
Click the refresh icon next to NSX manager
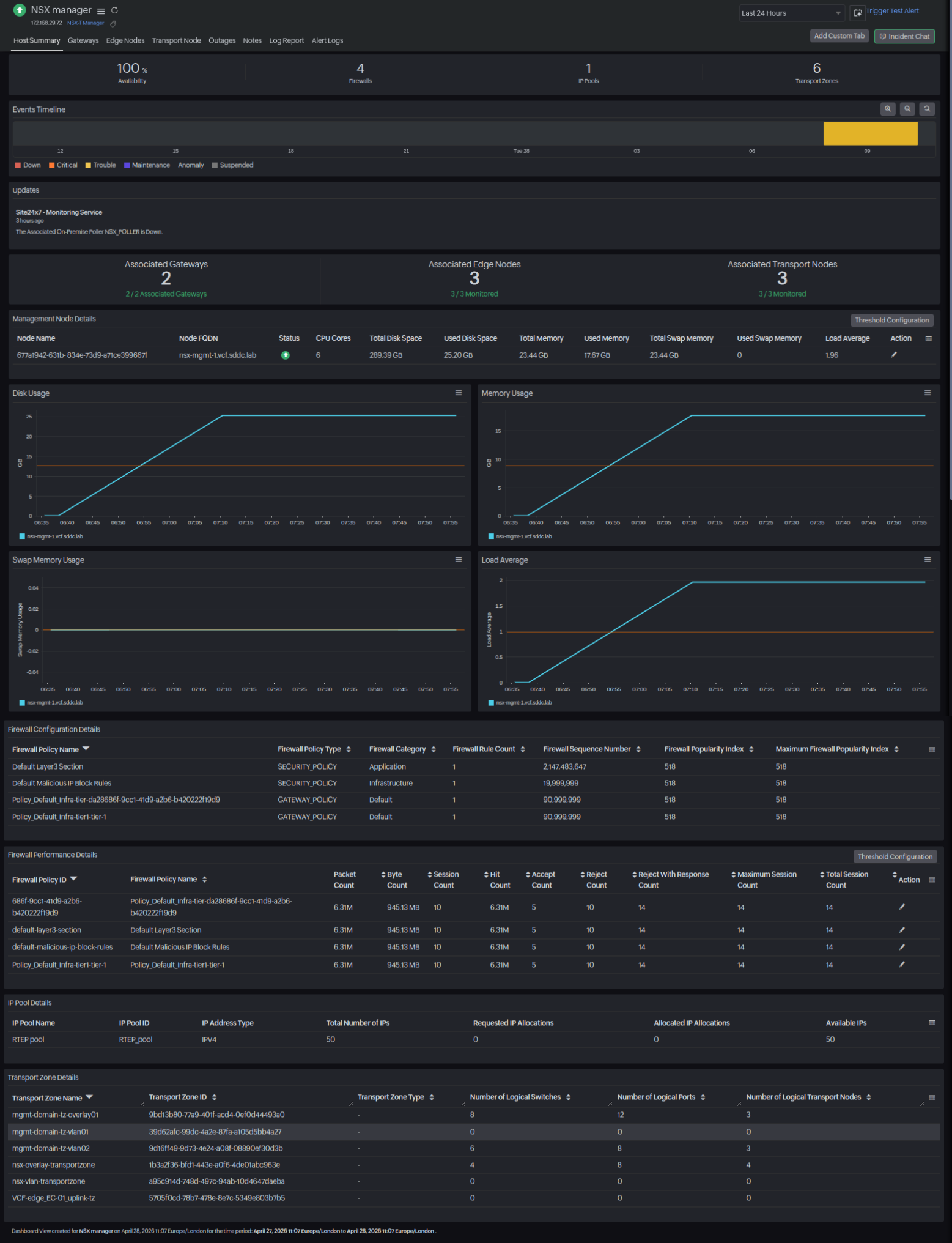coord(114,10)
